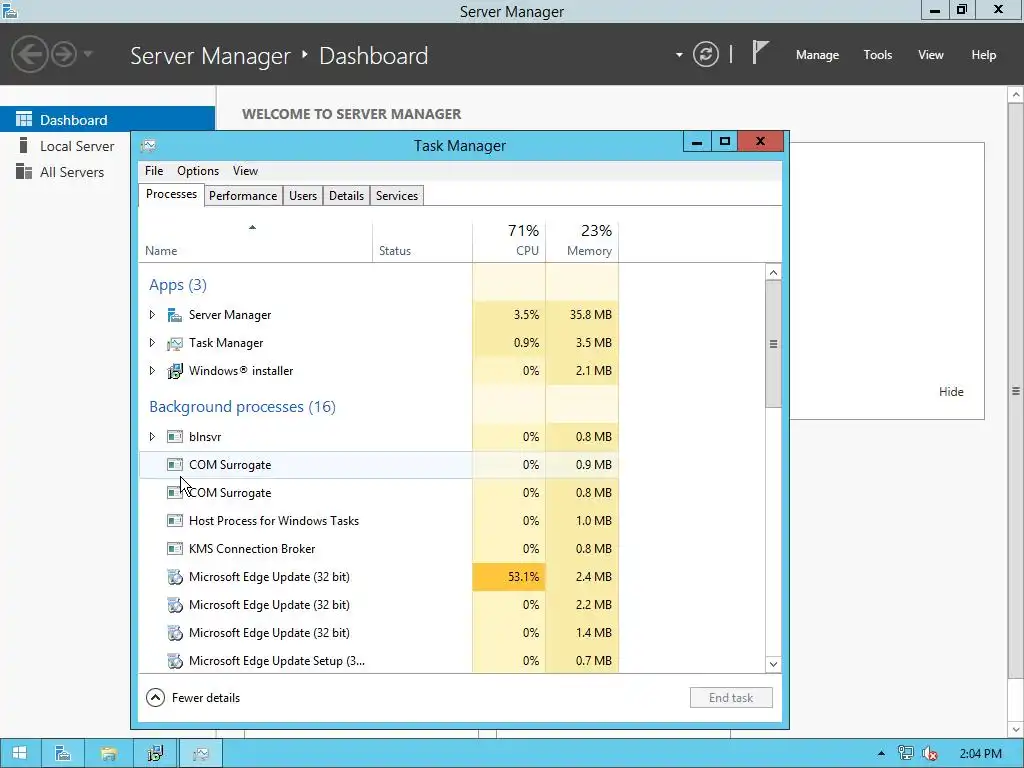The width and height of the screenshot is (1024, 768).
Task: Select All Servers in sidebar
Action: pos(72,172)
